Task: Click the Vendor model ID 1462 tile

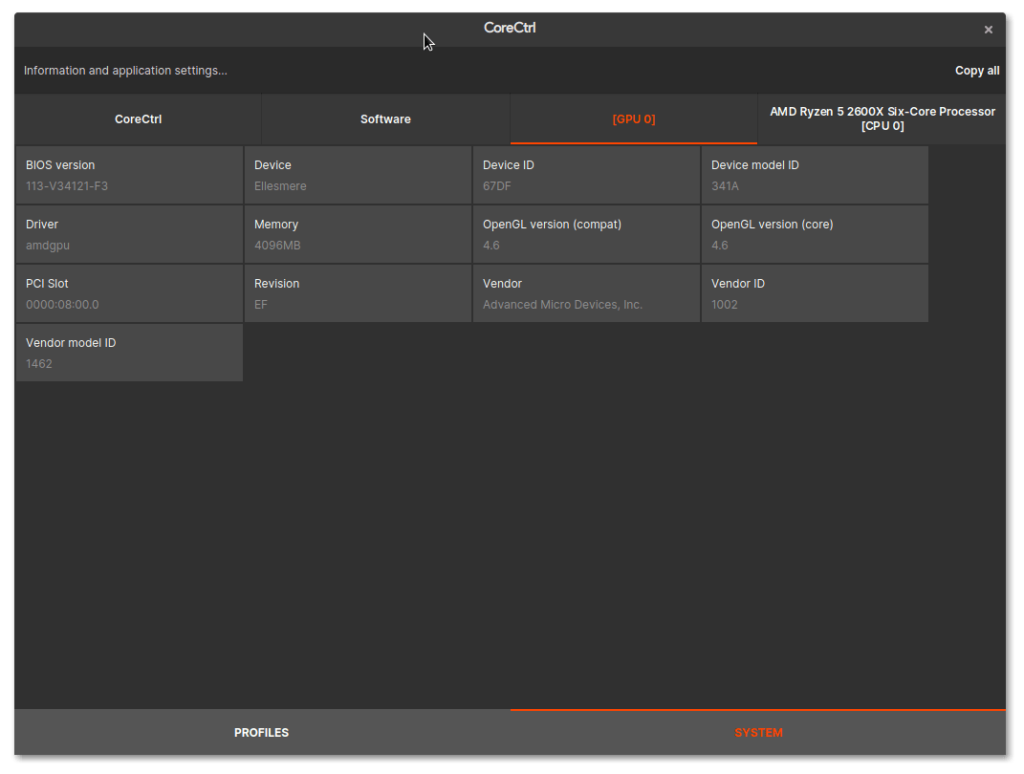Action: pyautogui.click(x=129, y=353)
